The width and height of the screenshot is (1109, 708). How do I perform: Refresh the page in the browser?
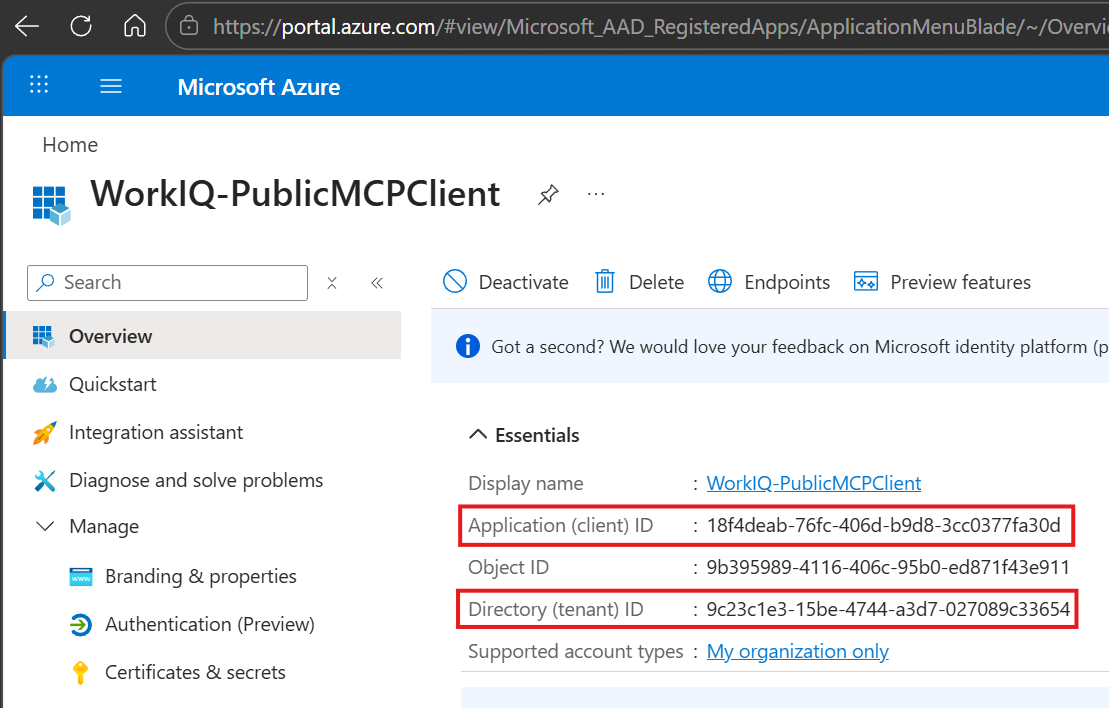coord(80,26)
